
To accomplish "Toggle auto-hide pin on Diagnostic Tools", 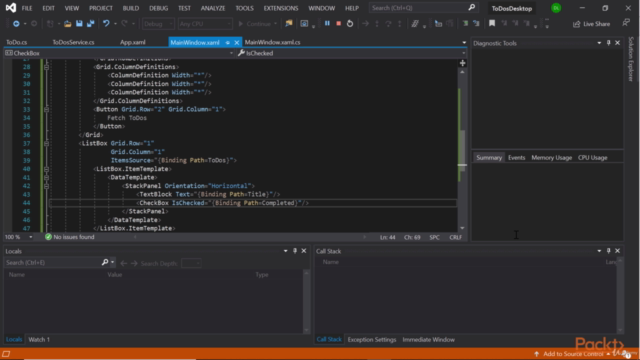I will [x=609, y=43].
